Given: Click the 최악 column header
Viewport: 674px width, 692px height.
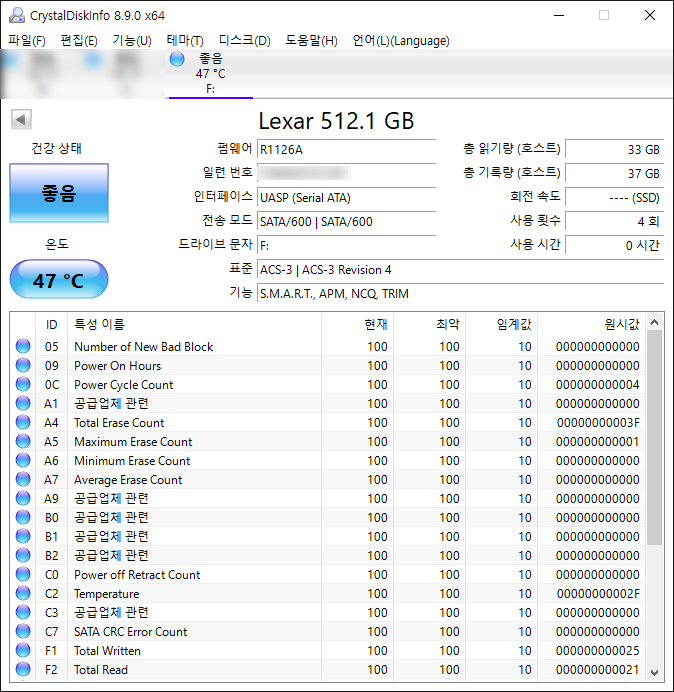Looking at the screenshot, I should point(430,324).
